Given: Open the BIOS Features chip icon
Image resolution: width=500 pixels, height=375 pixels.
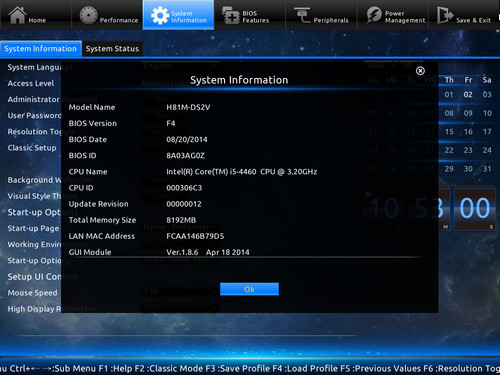Looking at the screenshot, I should [231, 16].
